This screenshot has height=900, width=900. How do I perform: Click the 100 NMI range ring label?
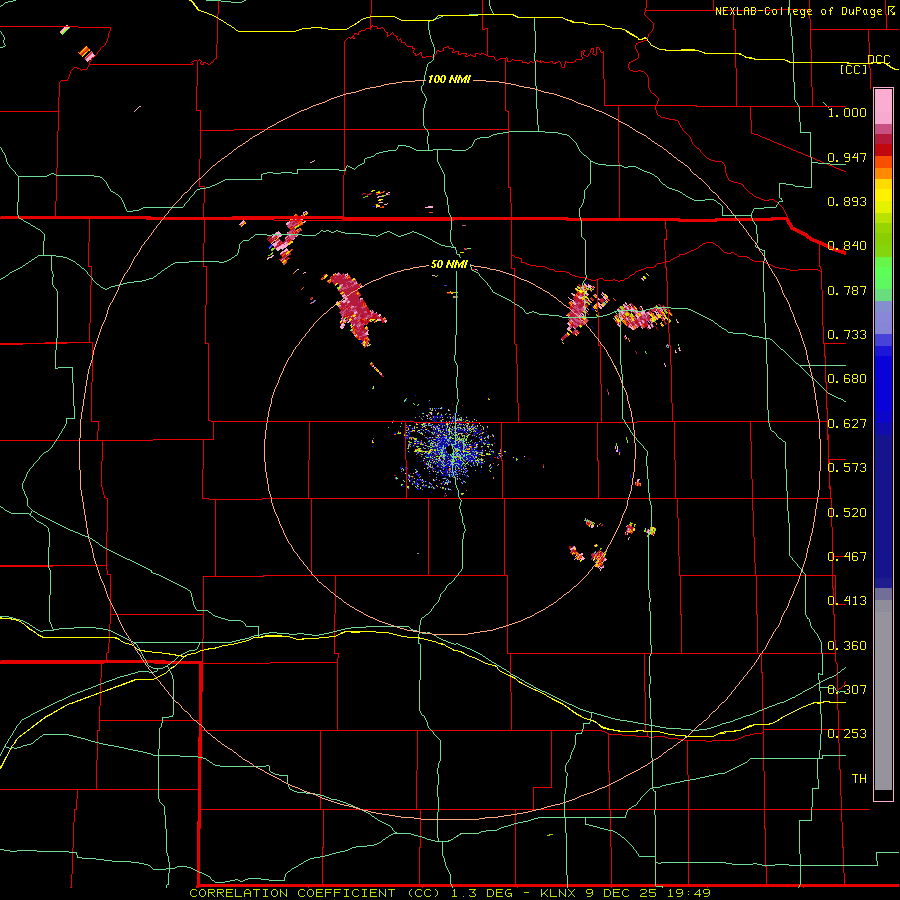point(449,79)
